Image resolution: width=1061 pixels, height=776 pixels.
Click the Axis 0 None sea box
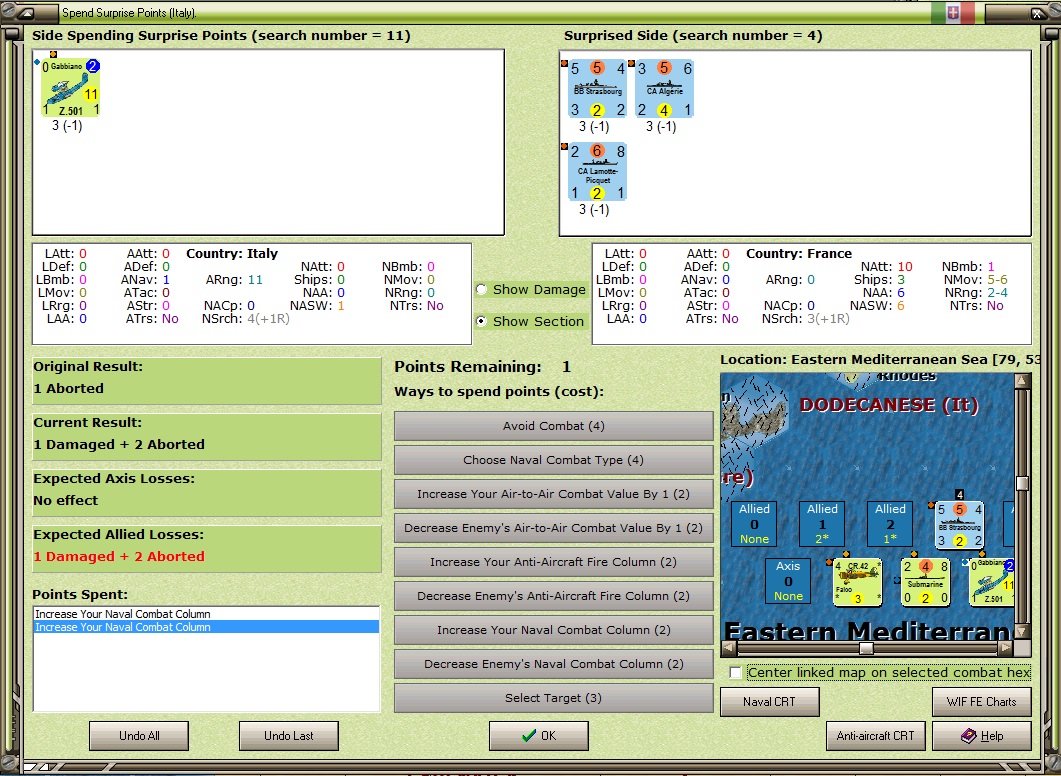coord(788,580)
